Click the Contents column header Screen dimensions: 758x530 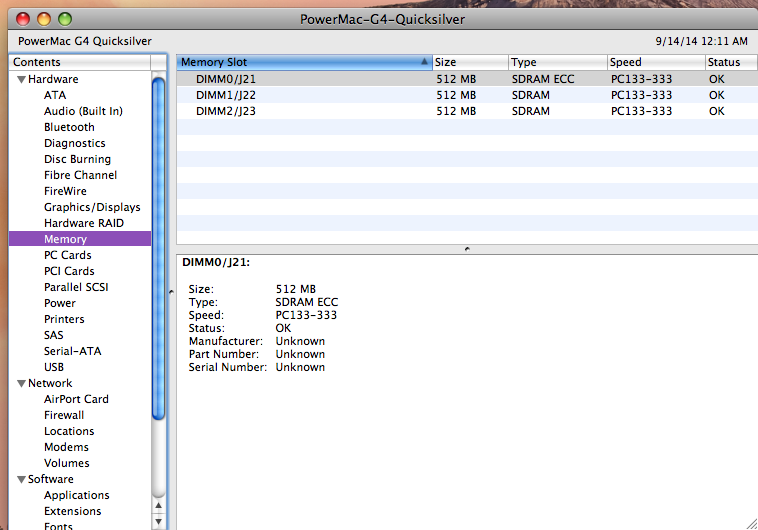click(80, 62)
